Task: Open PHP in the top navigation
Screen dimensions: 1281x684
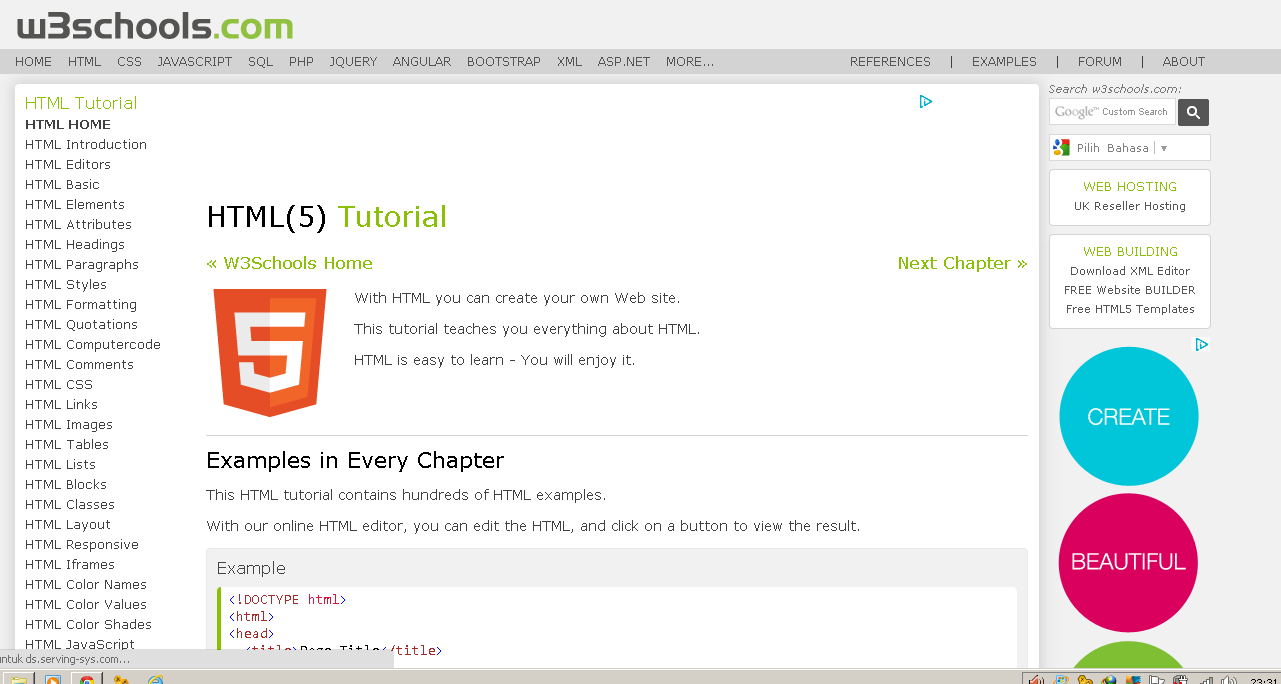Action: pos(301,62)
